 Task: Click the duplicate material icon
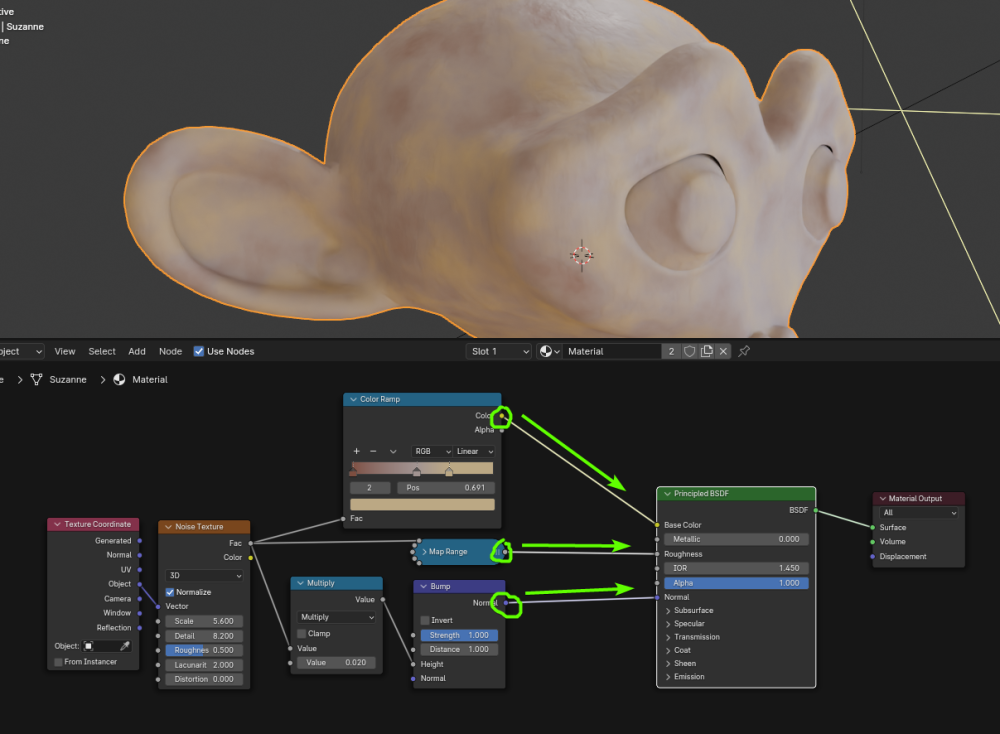pos(706,351)
